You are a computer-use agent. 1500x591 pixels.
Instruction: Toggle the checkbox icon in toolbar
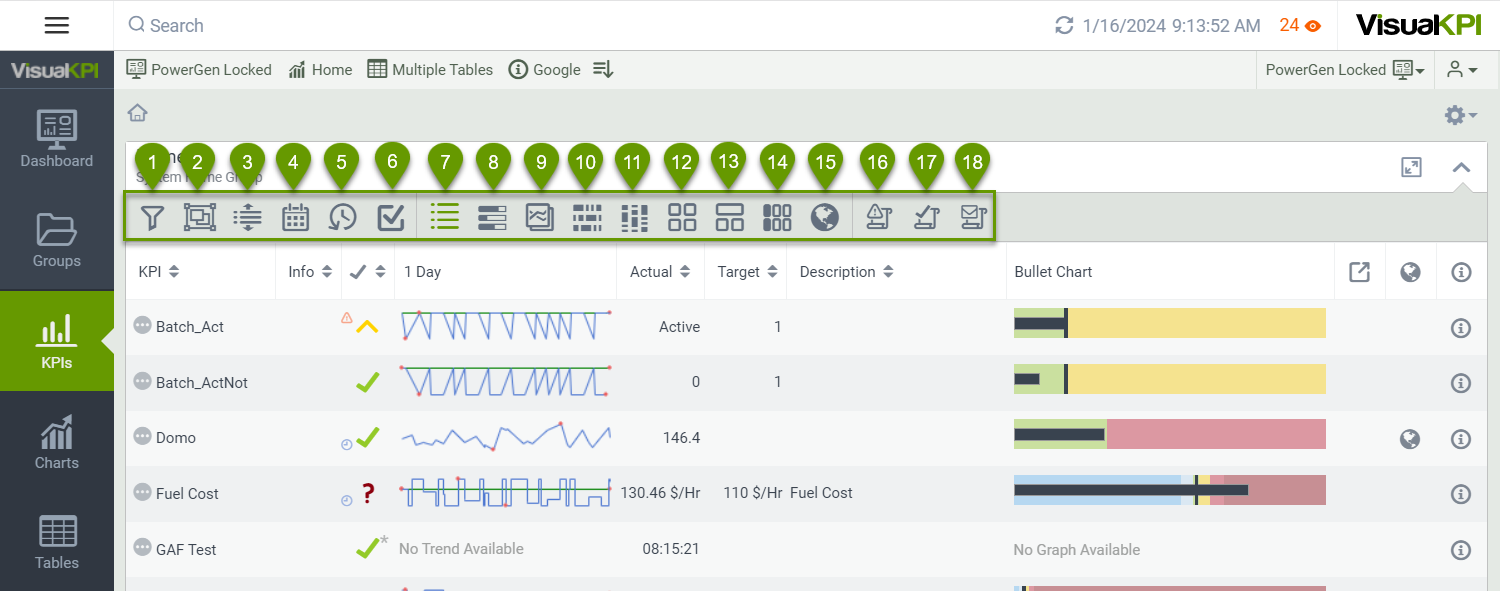391,217
